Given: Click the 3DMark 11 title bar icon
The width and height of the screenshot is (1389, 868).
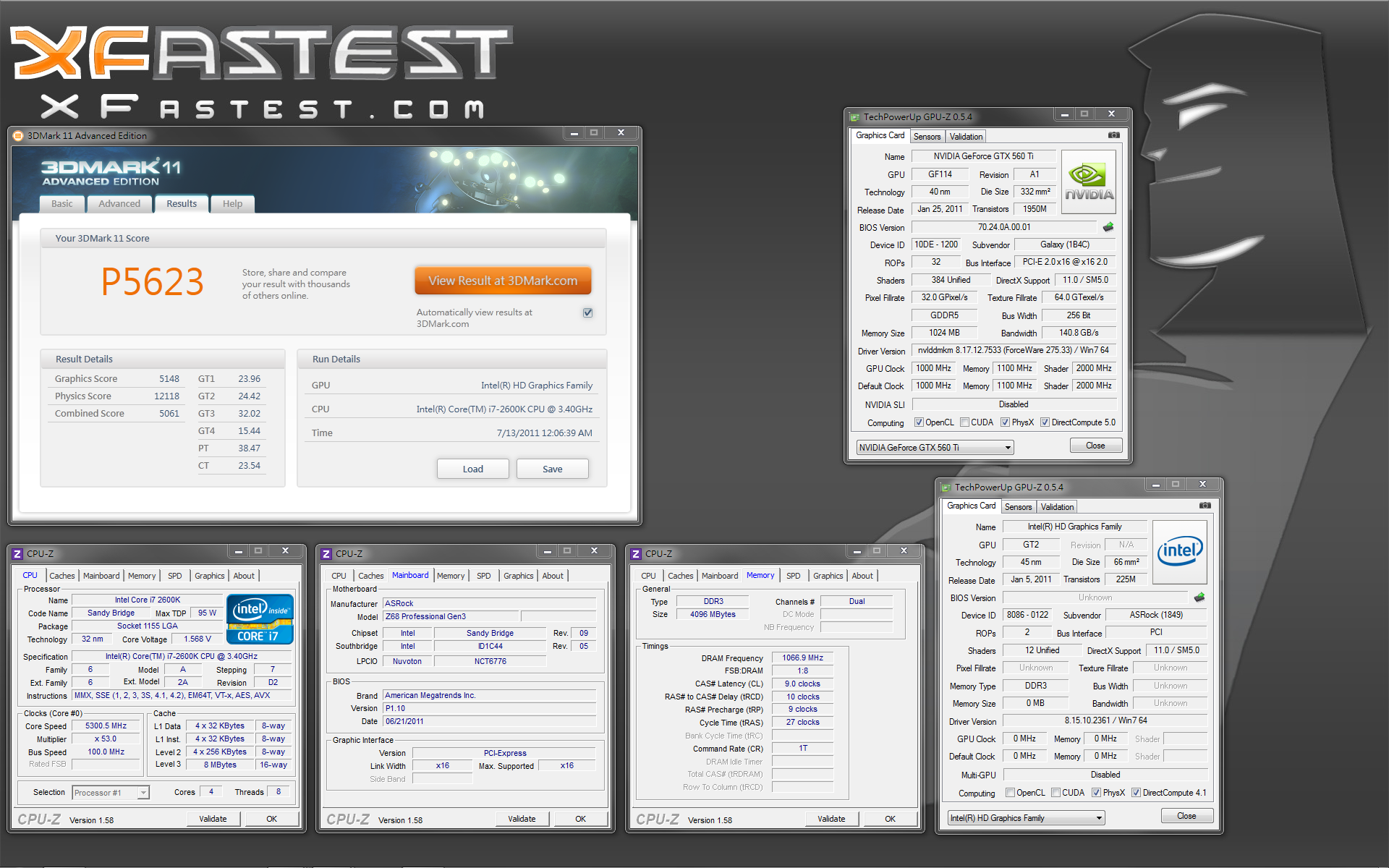Looking at the screenshot, I should tap(18, 135).
